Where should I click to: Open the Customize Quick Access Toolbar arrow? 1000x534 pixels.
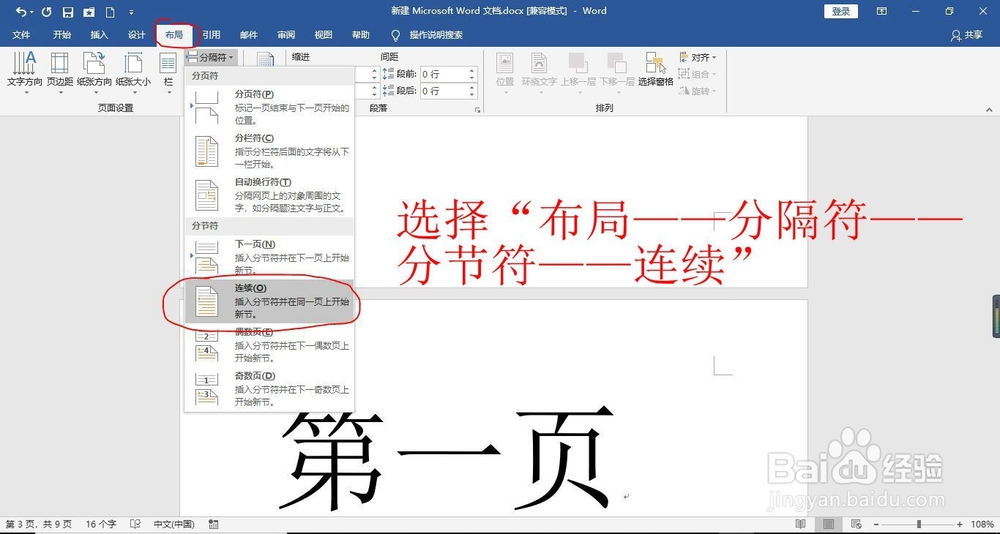point(131,11)
